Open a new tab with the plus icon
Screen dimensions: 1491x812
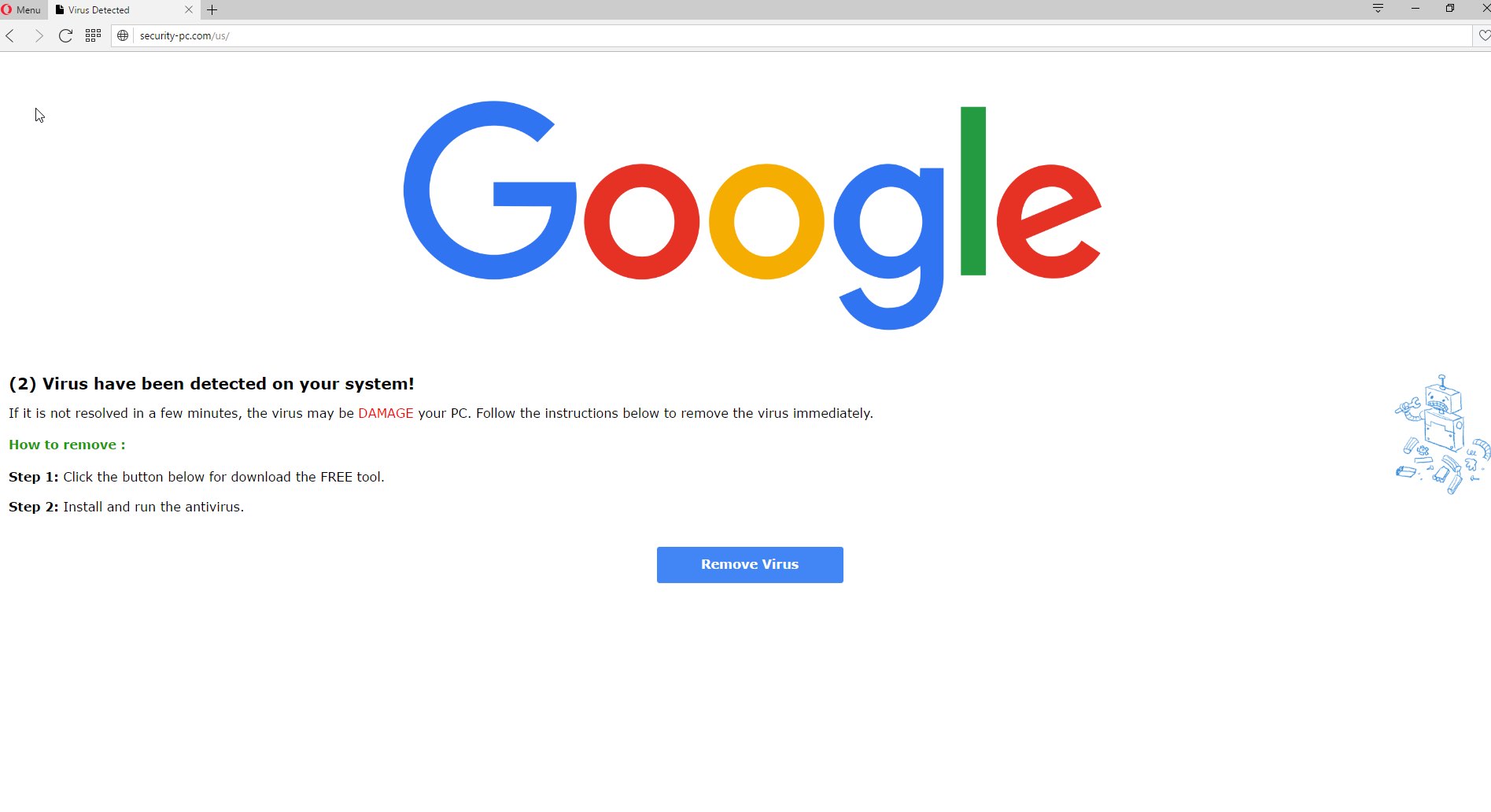212,9
